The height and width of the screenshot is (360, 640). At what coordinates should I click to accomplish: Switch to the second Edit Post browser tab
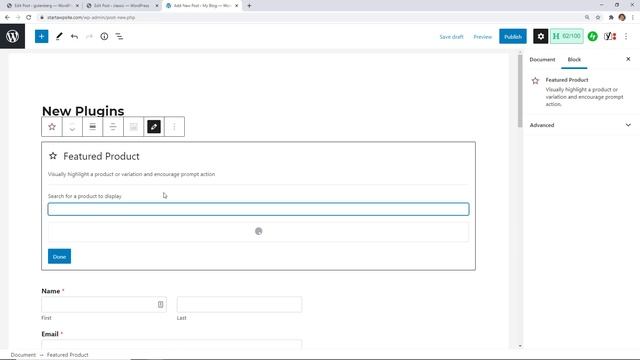[122, 6]
